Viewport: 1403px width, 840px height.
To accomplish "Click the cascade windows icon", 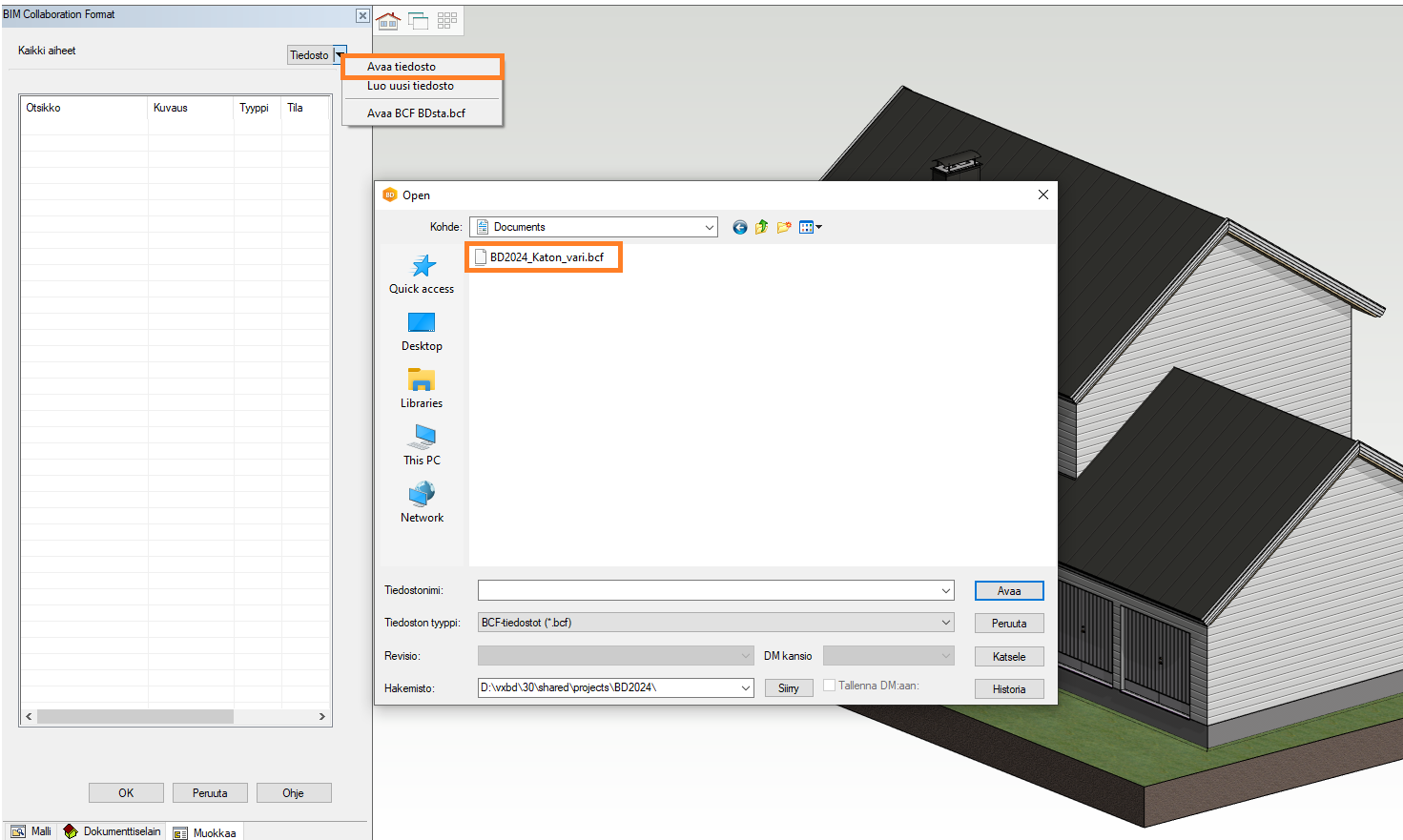I will (418, 21).
